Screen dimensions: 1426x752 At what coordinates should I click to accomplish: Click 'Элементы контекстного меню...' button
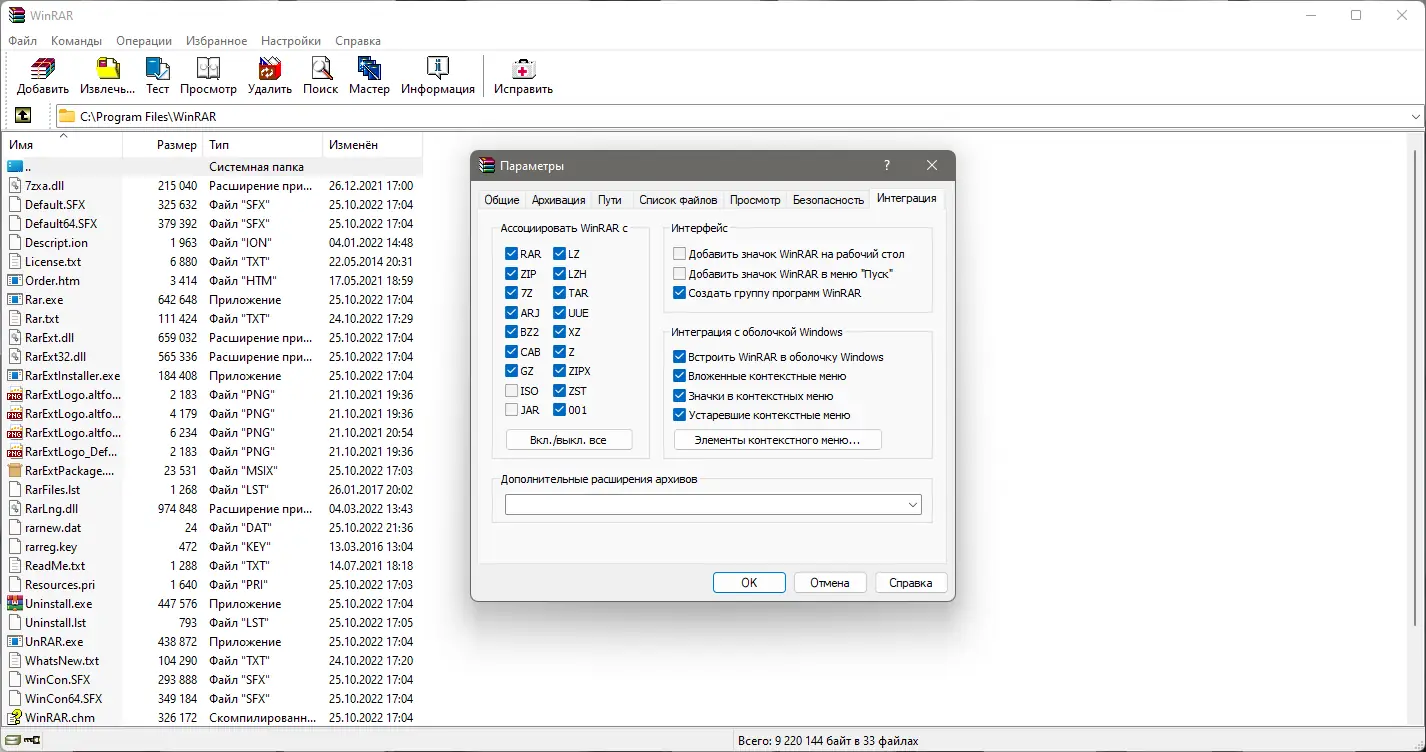[x=778, y=440]
